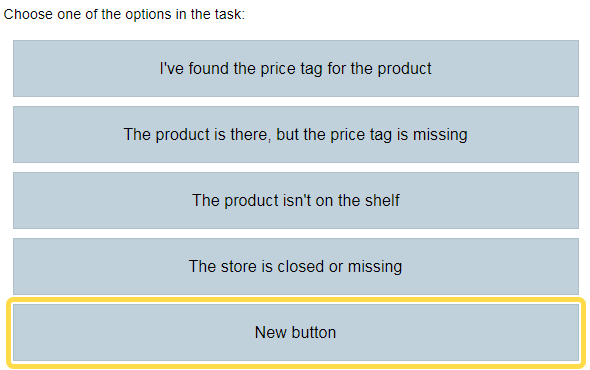Answer that the price tag is missing
This screenshot has width=590, height=370.
tap(296, 134)
